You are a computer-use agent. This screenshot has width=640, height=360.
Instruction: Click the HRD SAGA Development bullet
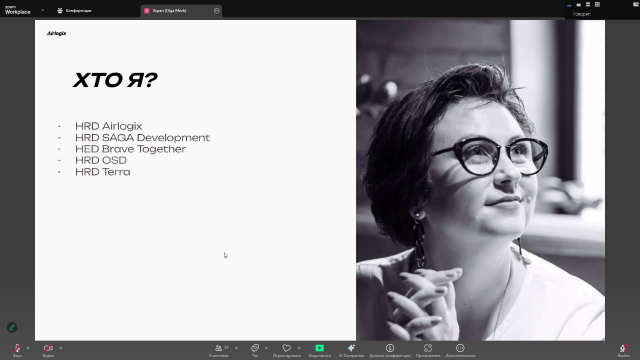pos(142,138)
